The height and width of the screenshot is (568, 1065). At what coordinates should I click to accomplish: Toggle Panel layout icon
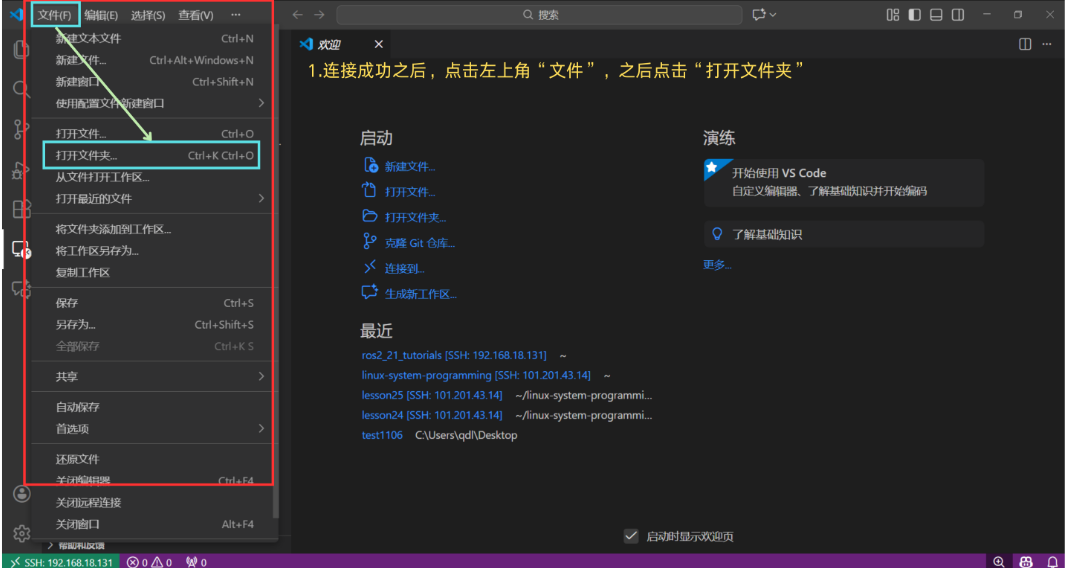(936, 14)
